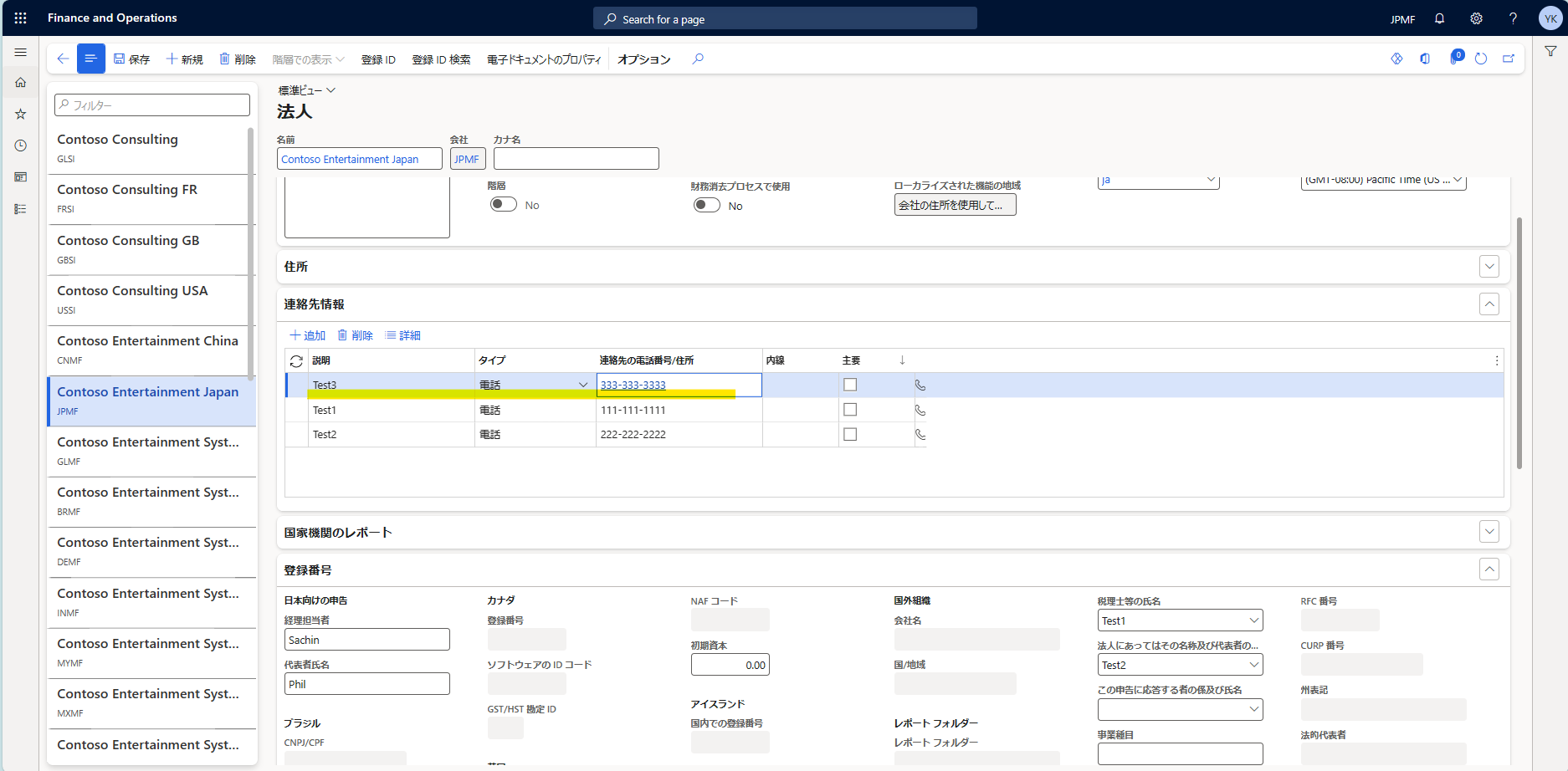Click 追加 in contact info
1568x771 pixels.
coord(307,335)
